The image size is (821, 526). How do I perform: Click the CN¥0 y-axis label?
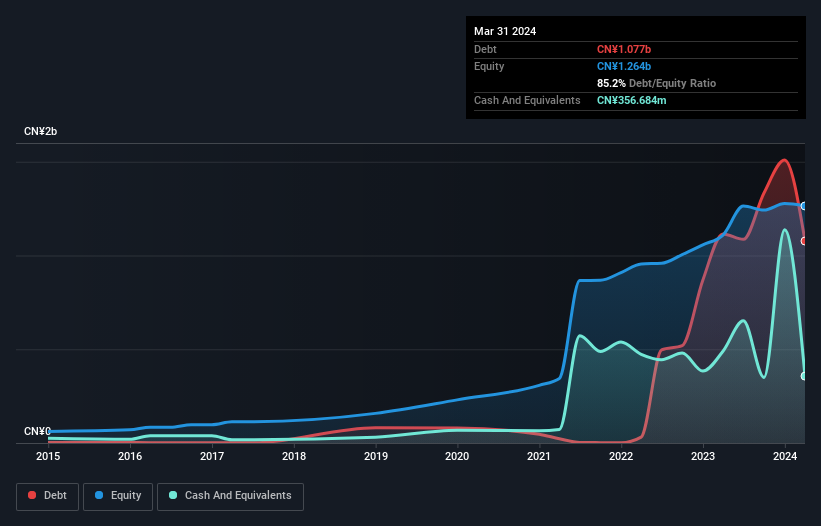coord(37,431)
